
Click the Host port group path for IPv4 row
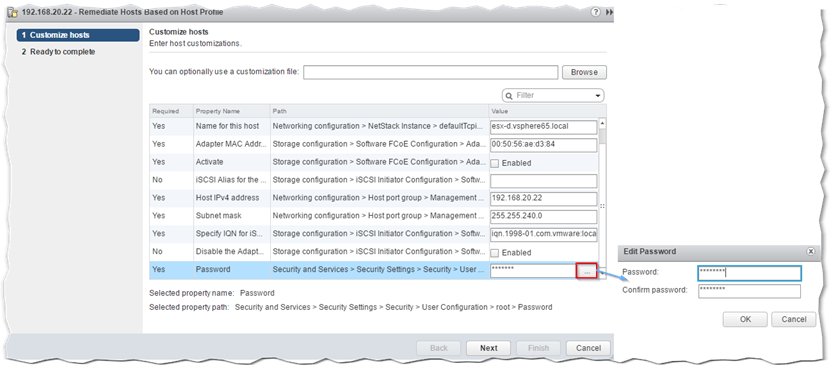[378, 198]
